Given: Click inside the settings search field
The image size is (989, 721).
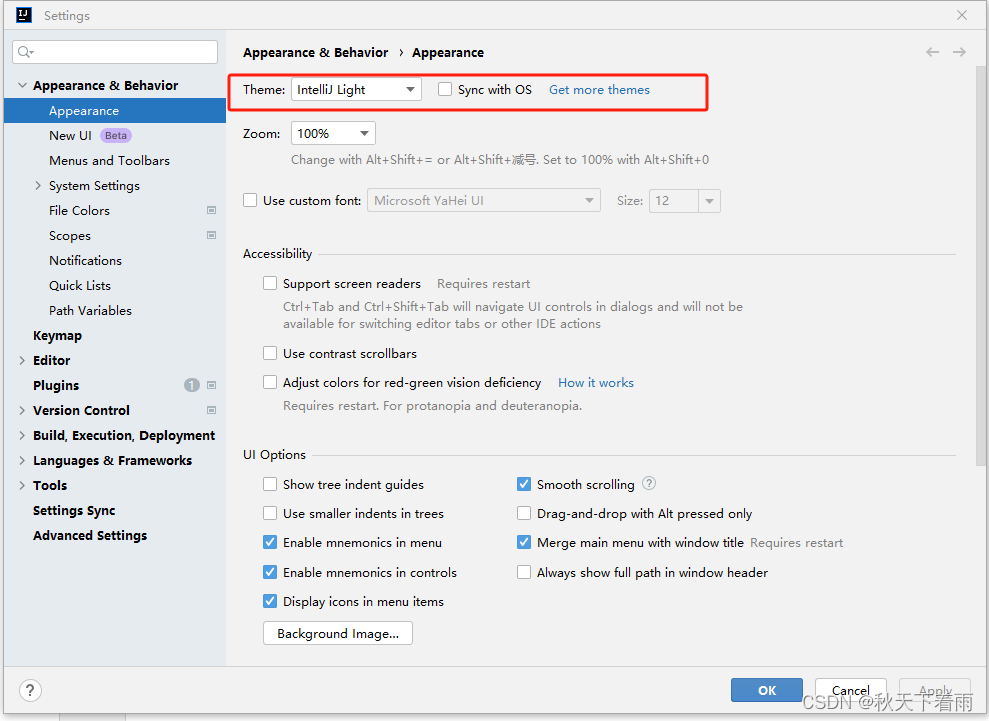Looking at the screenshot, I should 115,52.
